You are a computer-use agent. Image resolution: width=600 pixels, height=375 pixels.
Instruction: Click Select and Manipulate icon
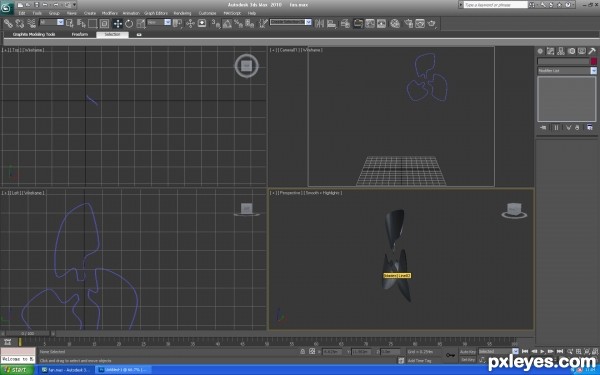[190, 24]
